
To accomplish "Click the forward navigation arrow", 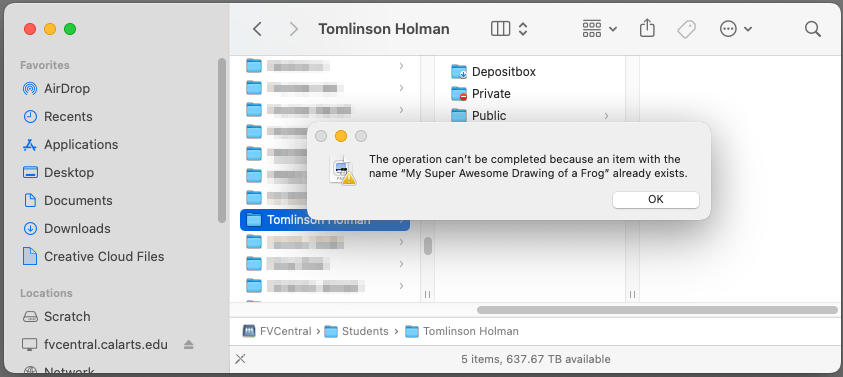I will coord(294,29).
